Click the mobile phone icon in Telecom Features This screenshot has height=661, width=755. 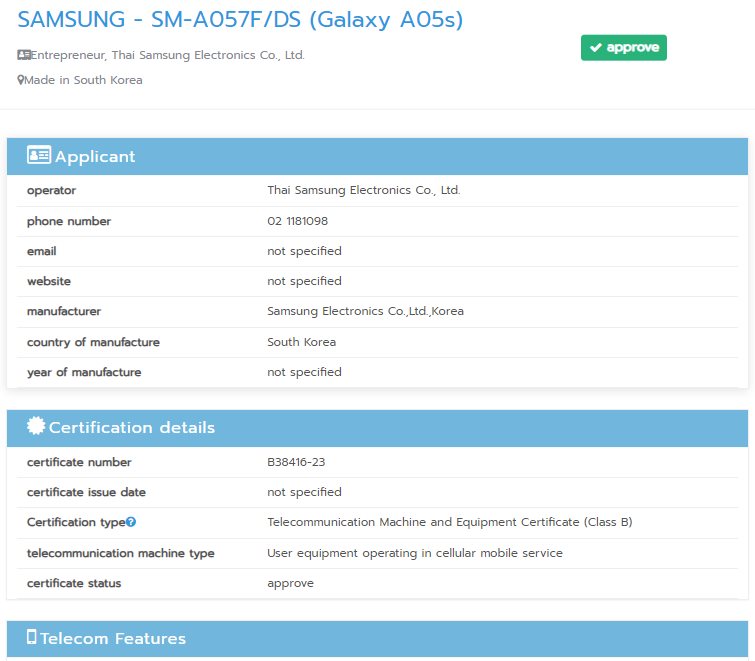[32, 638]
